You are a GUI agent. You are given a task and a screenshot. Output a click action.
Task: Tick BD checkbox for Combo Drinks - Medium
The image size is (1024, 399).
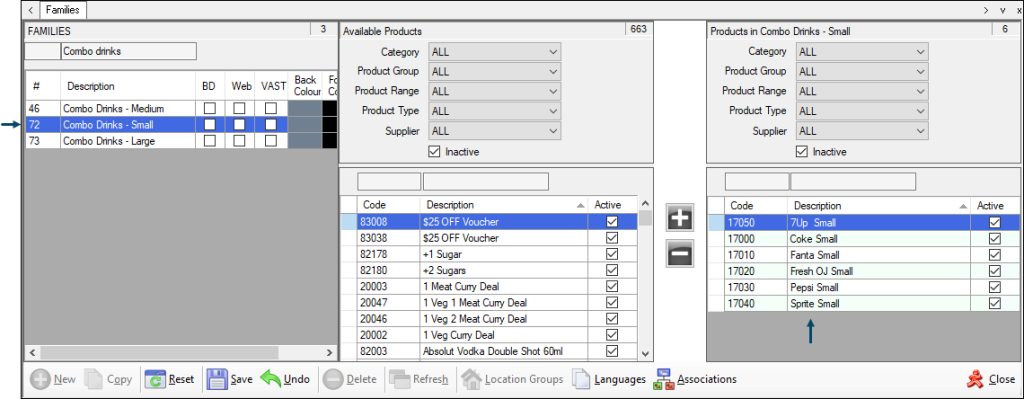pos(210,108)
